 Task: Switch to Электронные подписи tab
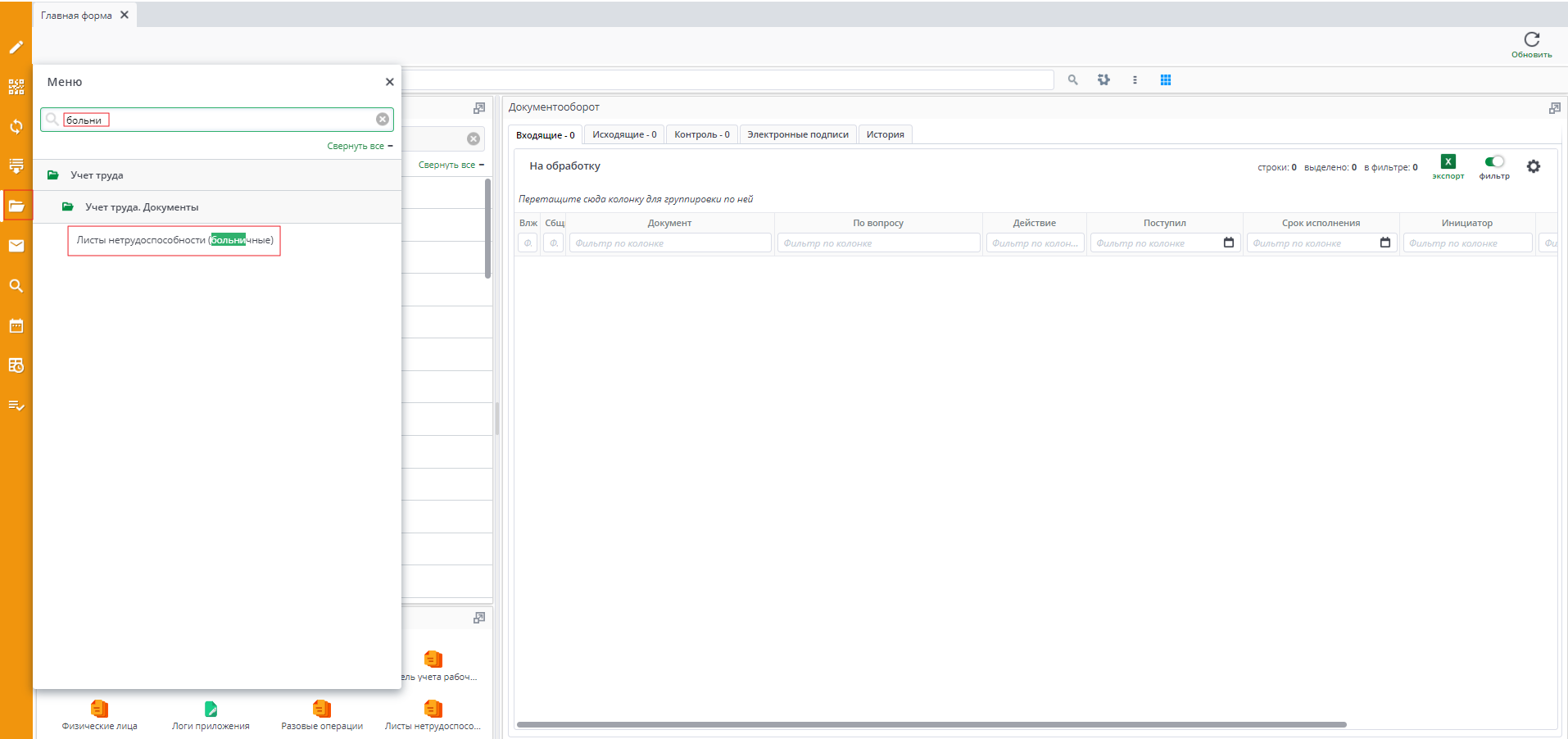[797, 135]
